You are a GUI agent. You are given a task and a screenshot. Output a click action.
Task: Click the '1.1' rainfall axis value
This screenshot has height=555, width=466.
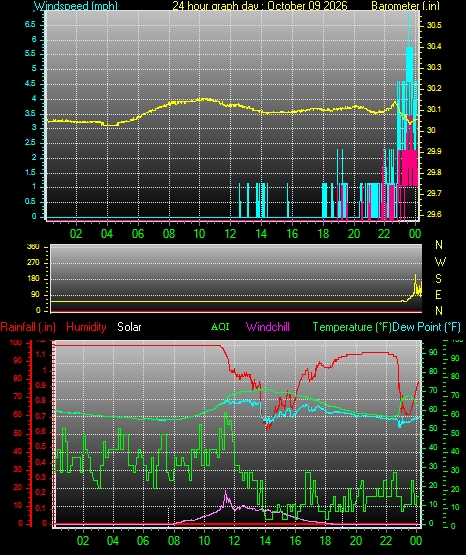click(41, 354)
